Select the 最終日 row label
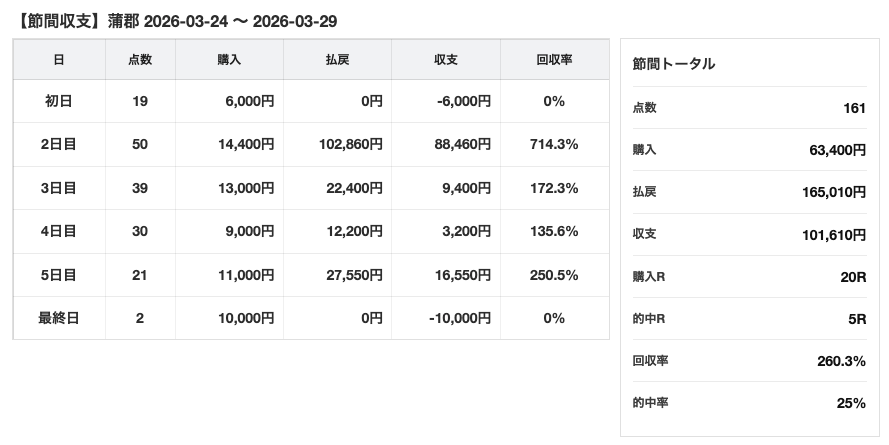This screenshot has width=889, height=445. pos(59,318)
